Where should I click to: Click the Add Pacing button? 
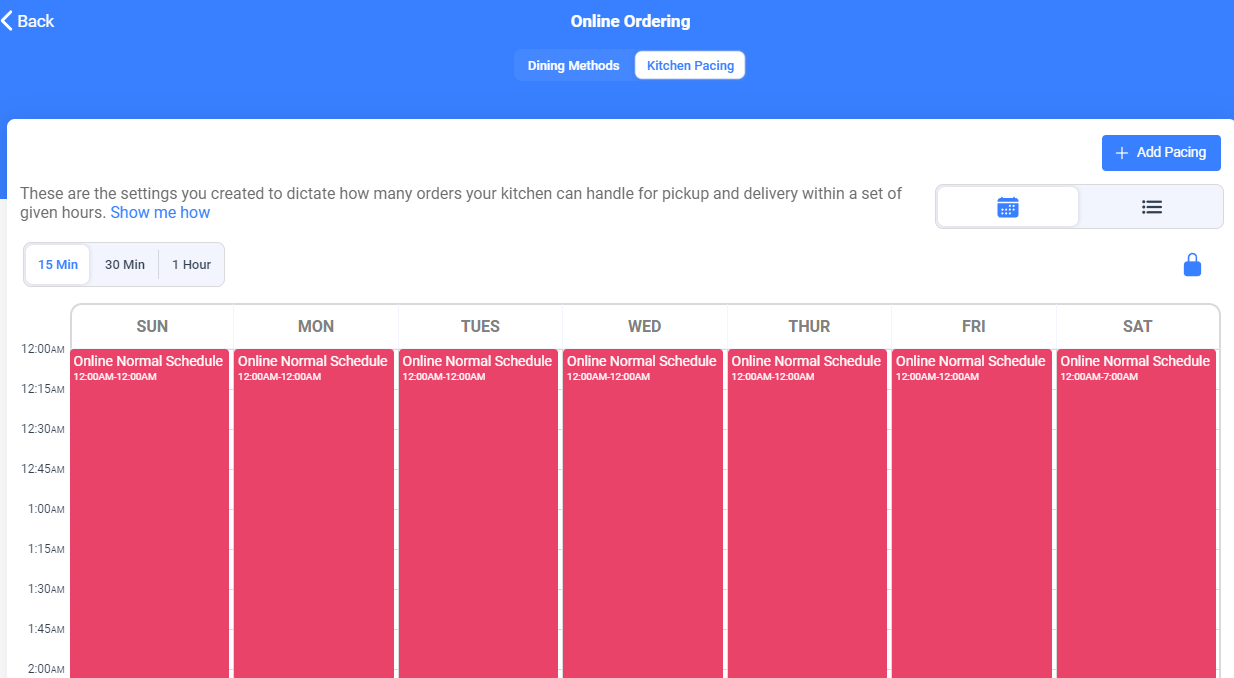pyautogui.click(x=1161, y=153)
